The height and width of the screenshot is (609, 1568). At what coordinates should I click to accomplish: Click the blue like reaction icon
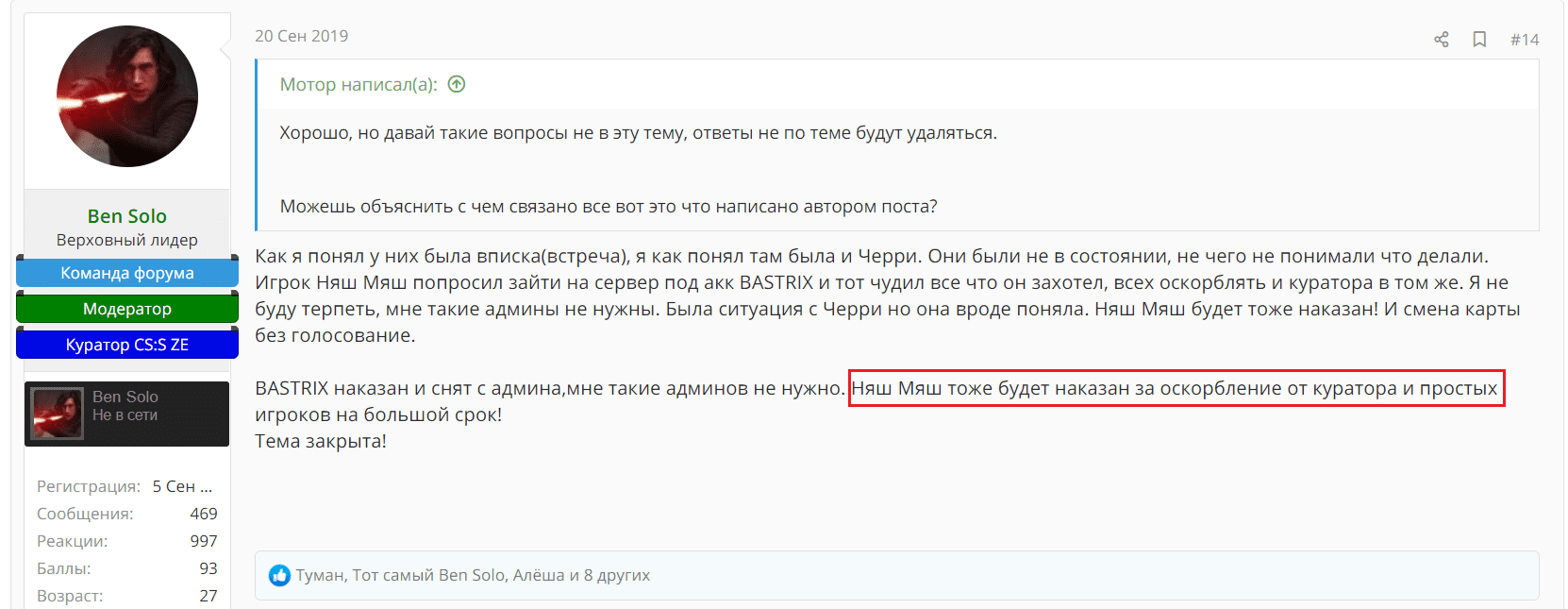279,575
